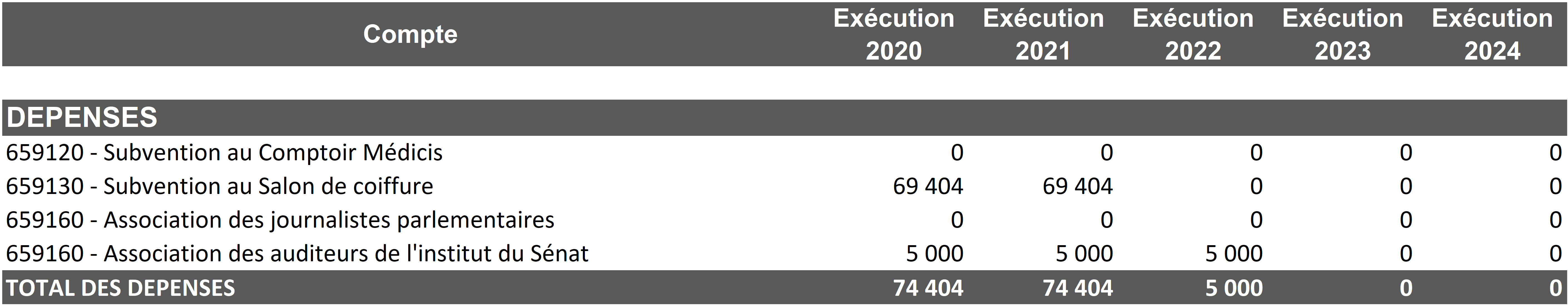Click the 2020 total of 74 404

tap(928, 288)
